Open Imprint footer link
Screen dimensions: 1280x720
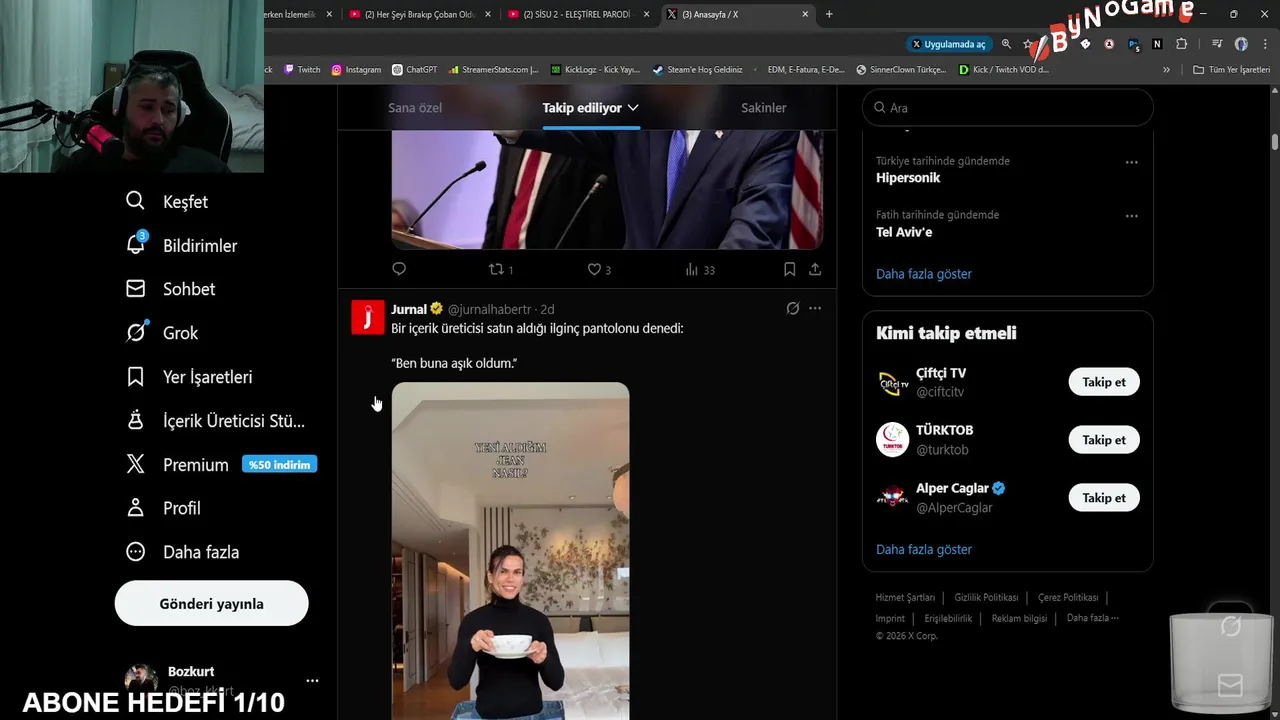(890, 618)
